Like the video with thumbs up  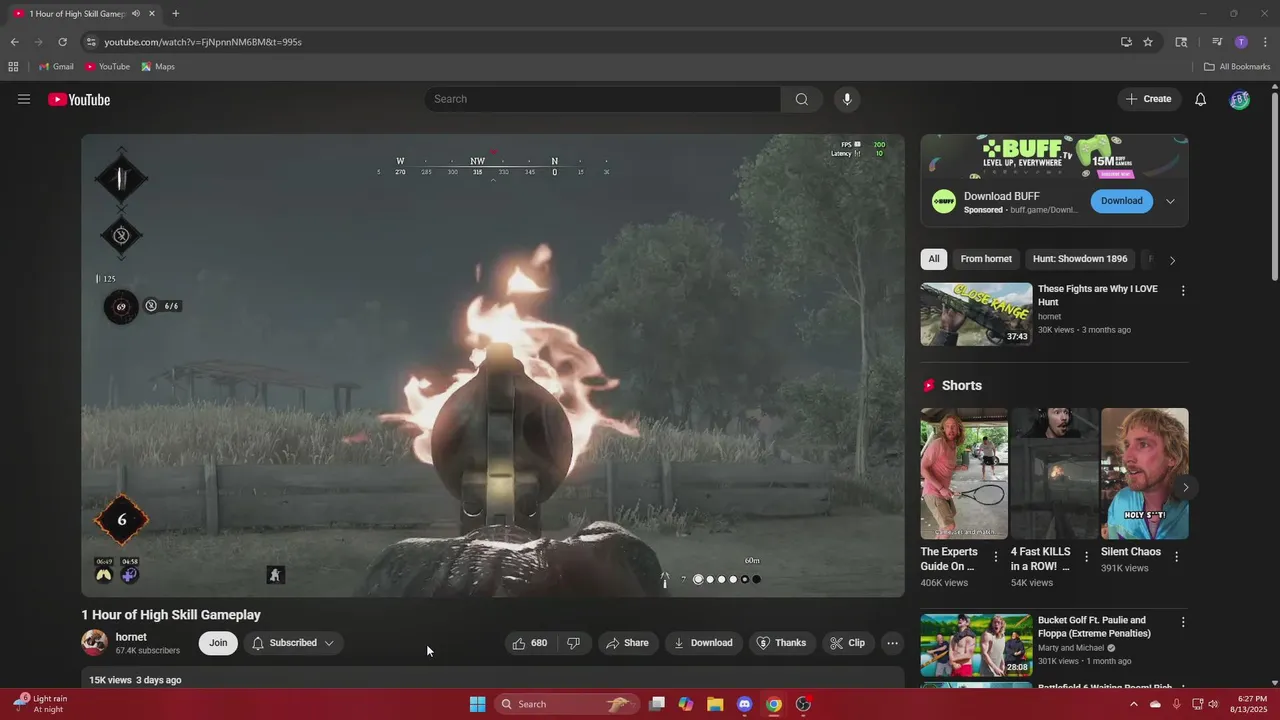coord(530,643)
